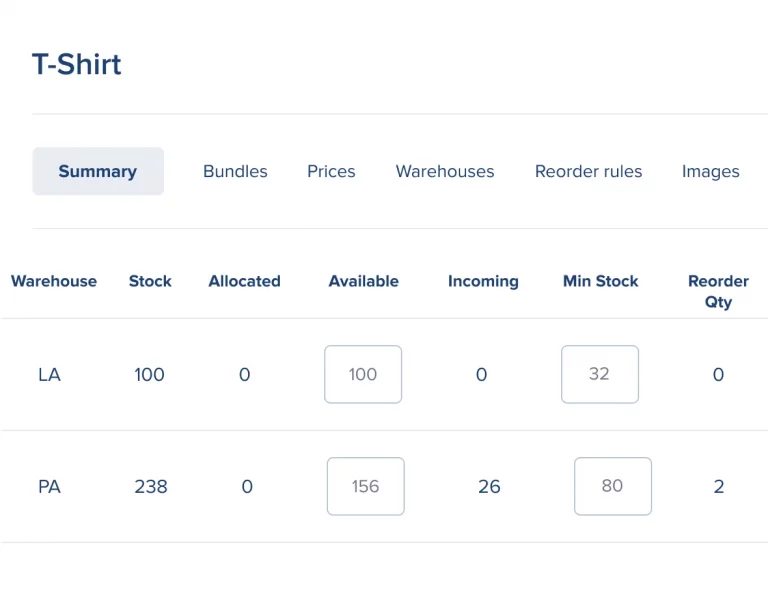Click the Reorder Qty column header
This screenshot has width=768, height=612.
point(718,291)
